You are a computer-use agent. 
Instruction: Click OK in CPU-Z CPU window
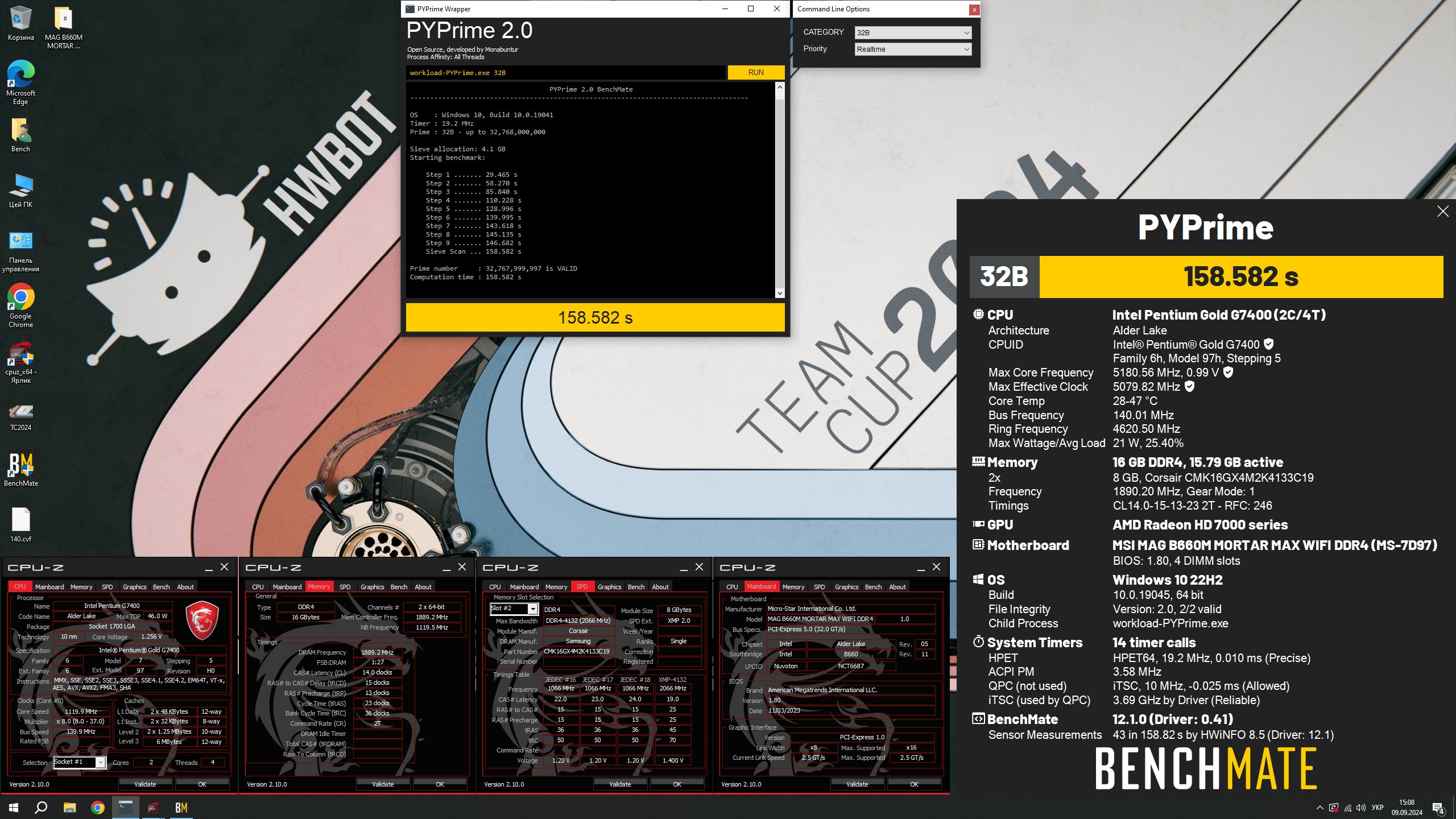[x=202, y=784]
